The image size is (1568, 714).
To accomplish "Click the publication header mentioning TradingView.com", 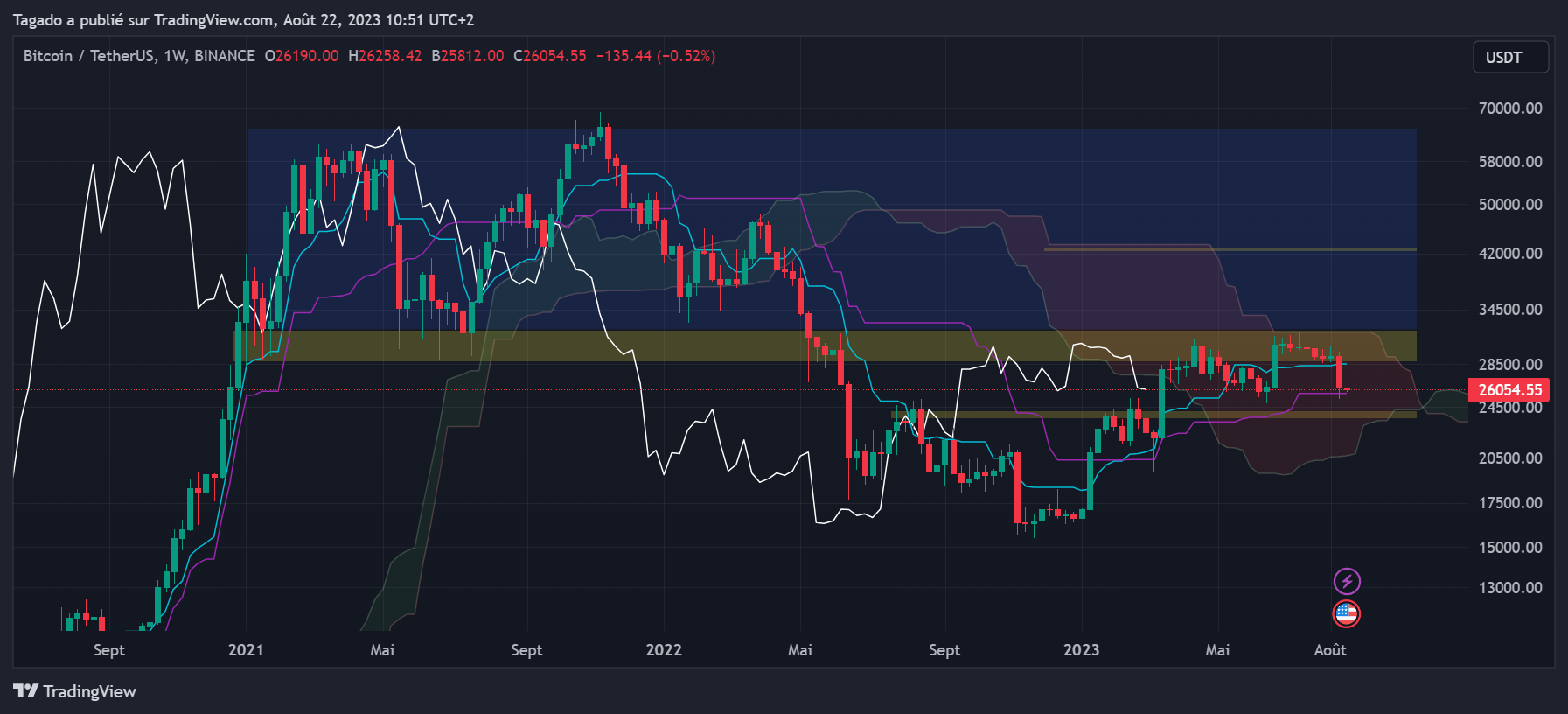I will click(244, 19).
